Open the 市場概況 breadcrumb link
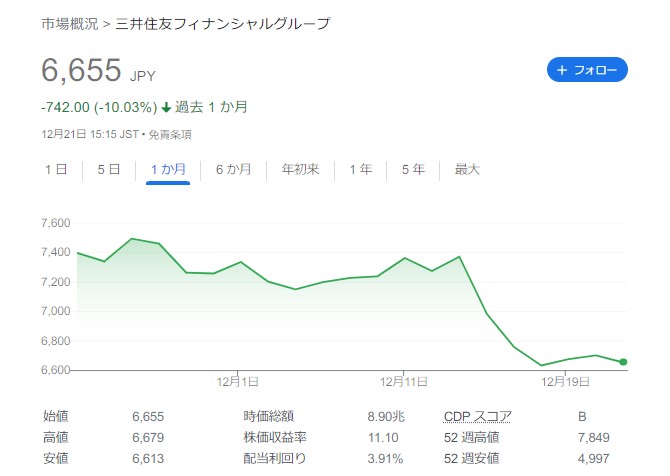Image resolution: width=670 pixels, height=476 pixels. coord(70,24)
